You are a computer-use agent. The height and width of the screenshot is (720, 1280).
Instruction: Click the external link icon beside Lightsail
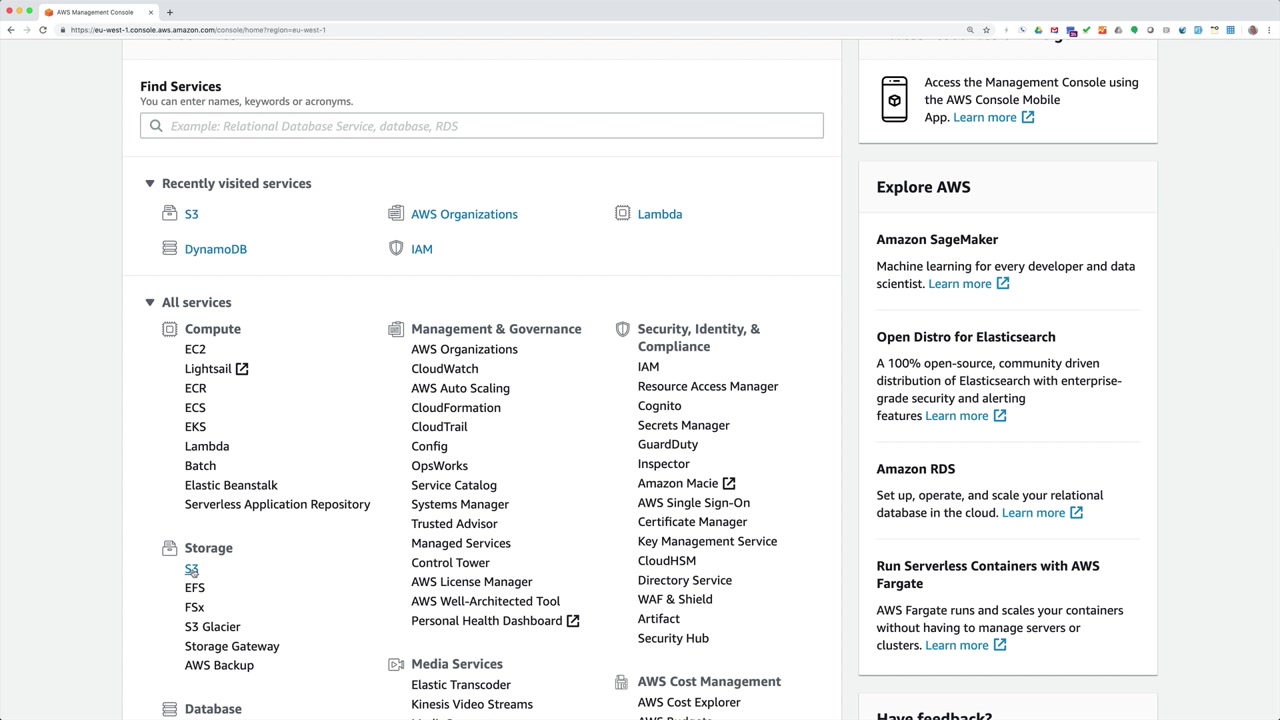coord(242,369)
